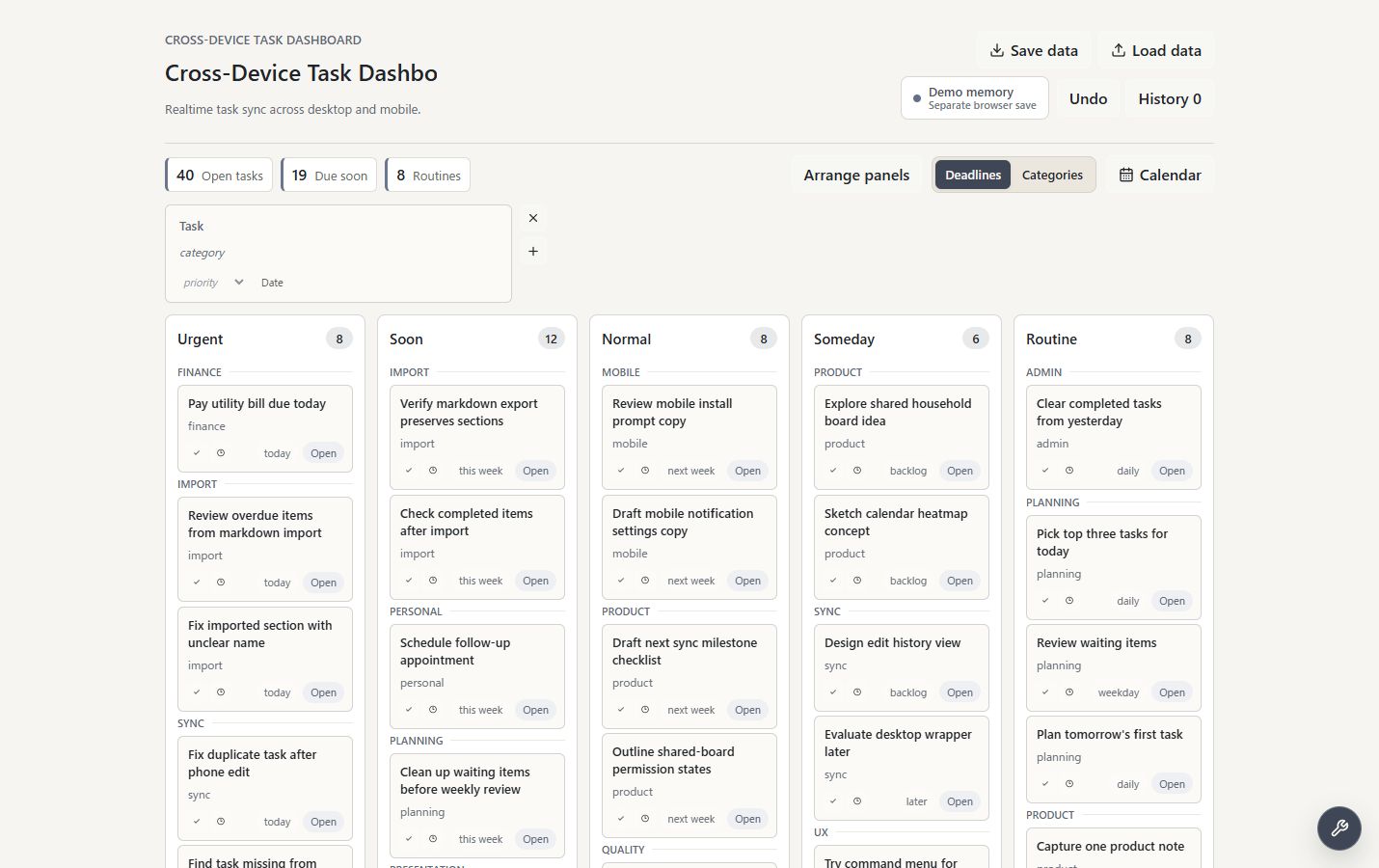The height and width of the screenshot is (868, 1379).
Task: Mark Review overdue items from markdown import done
Action: [197, 583]
